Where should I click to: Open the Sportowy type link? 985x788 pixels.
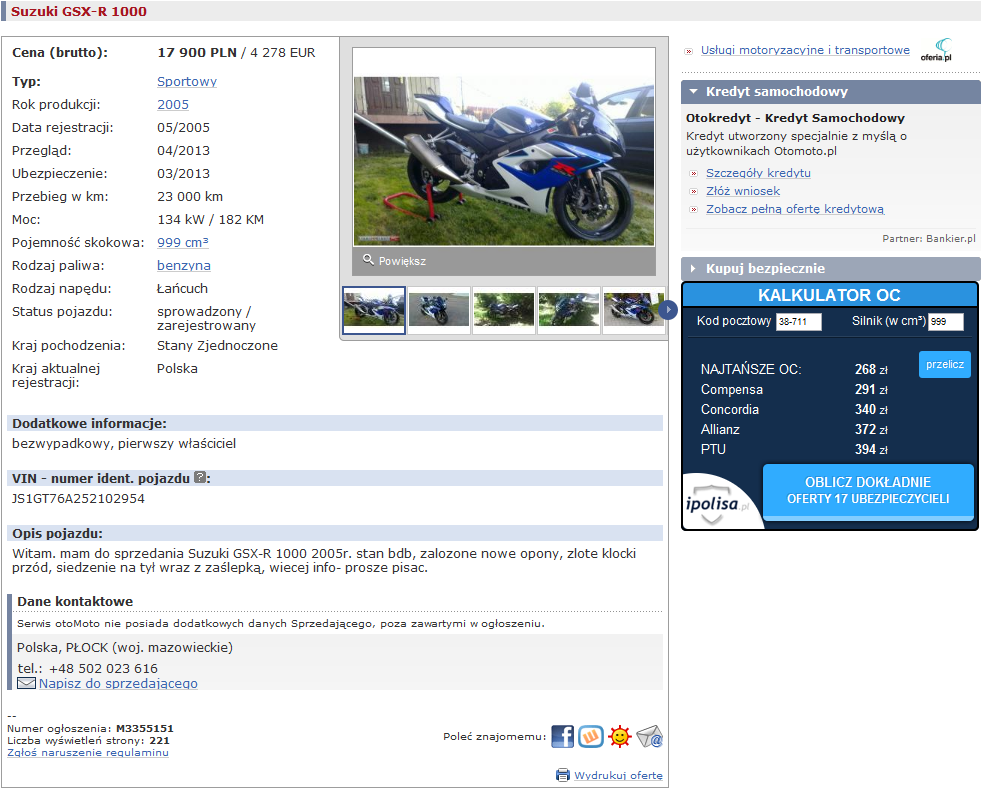(187, 82)
